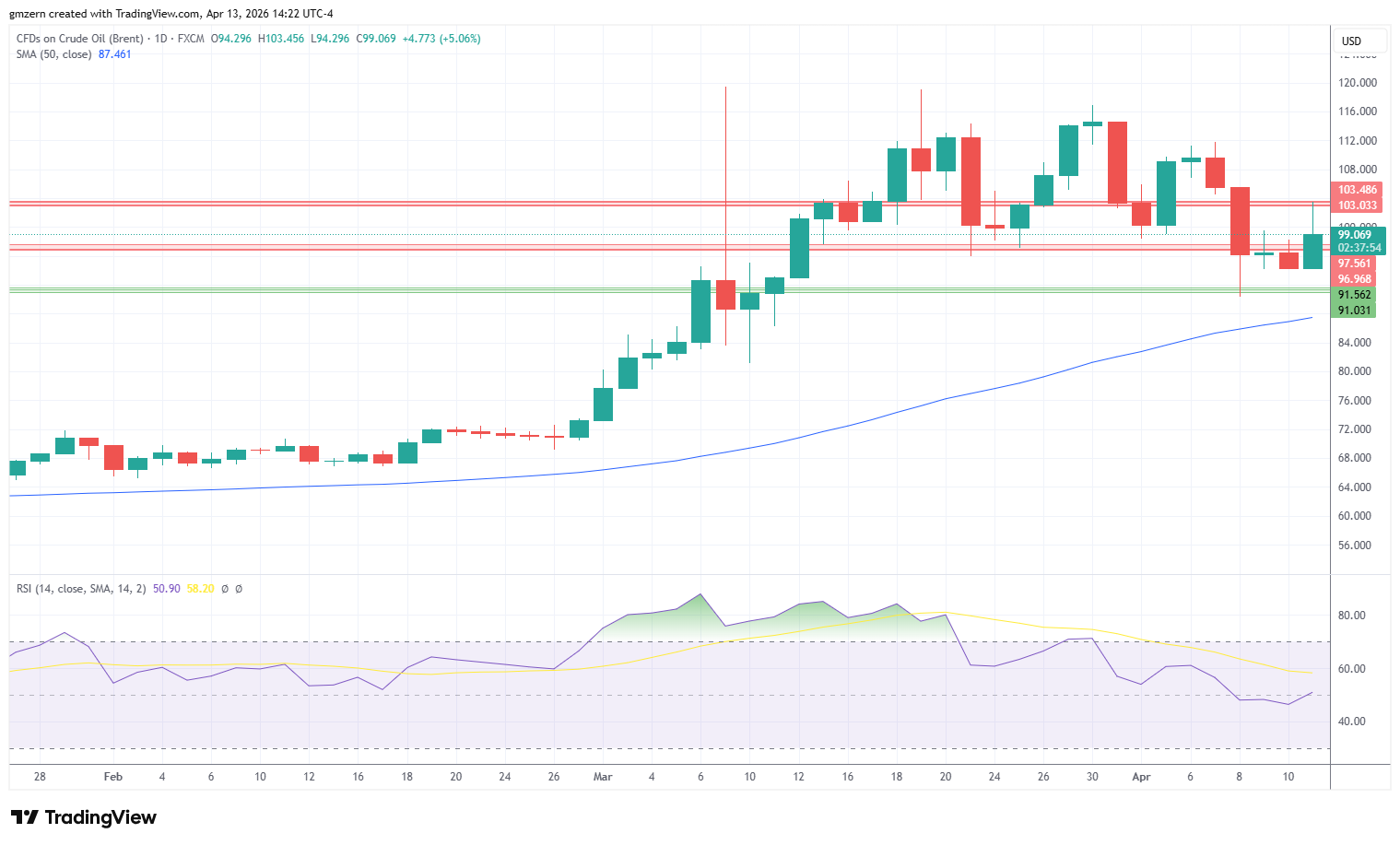Click the 28 label on the date axis
This screenshot has height=845, width=1400.
coord(40,777)
